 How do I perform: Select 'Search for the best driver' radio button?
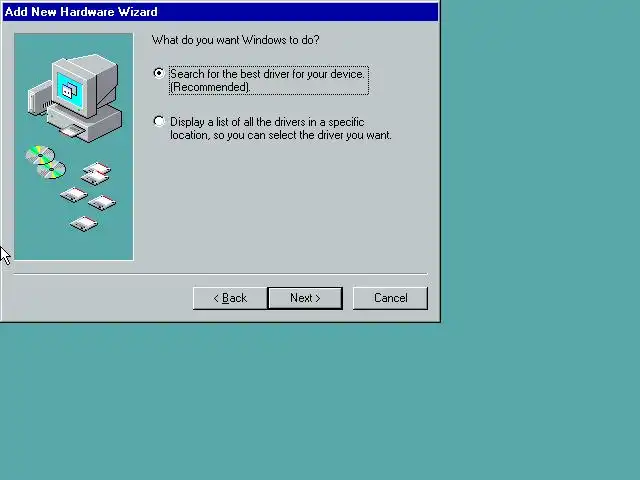tap(159, 73)
